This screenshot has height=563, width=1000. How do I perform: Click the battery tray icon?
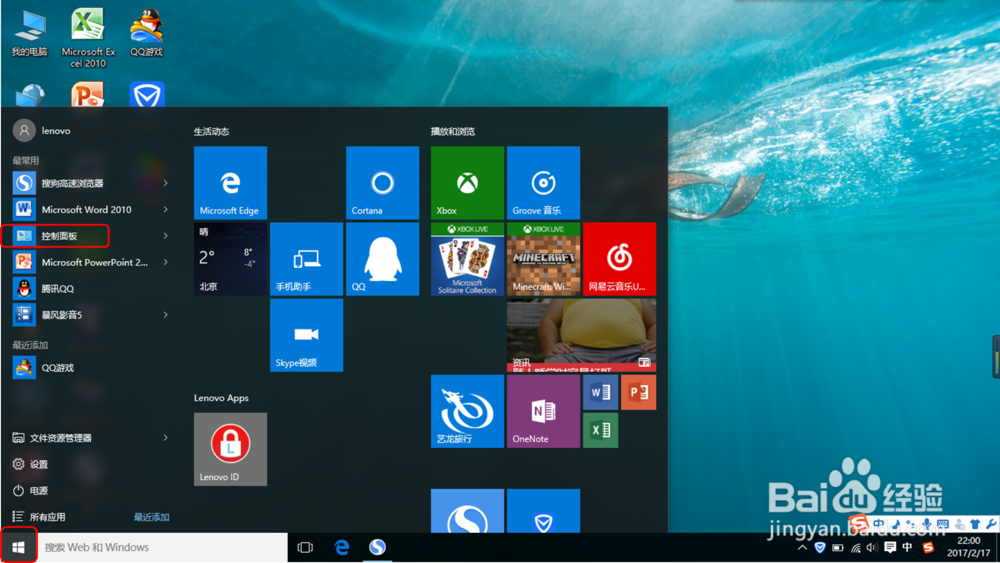pyautogui.click(x=837, y=547)
